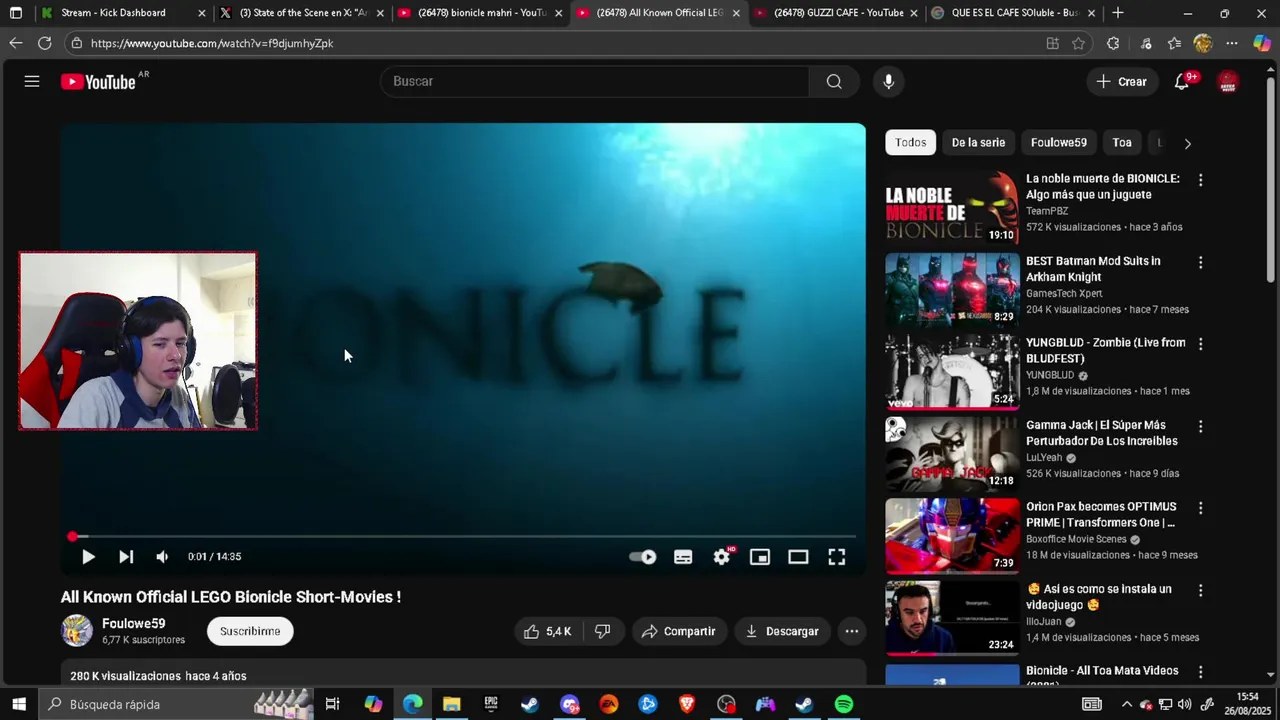Subscribe to Foulowe59 with Suscribirme
1280x720 pixels.
(250, 631)
